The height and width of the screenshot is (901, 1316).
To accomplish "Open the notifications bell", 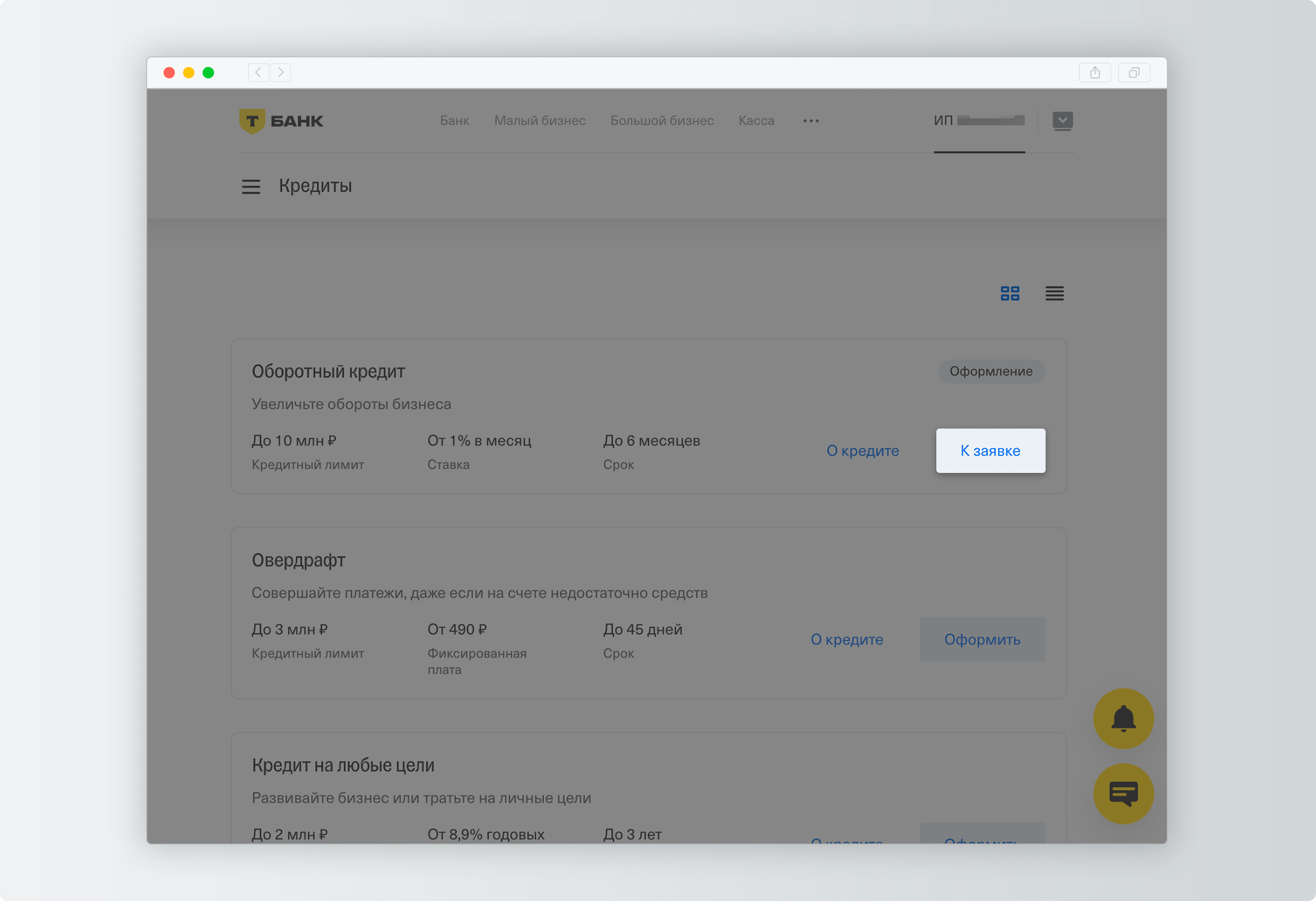I will click(x=1123, y=718).
